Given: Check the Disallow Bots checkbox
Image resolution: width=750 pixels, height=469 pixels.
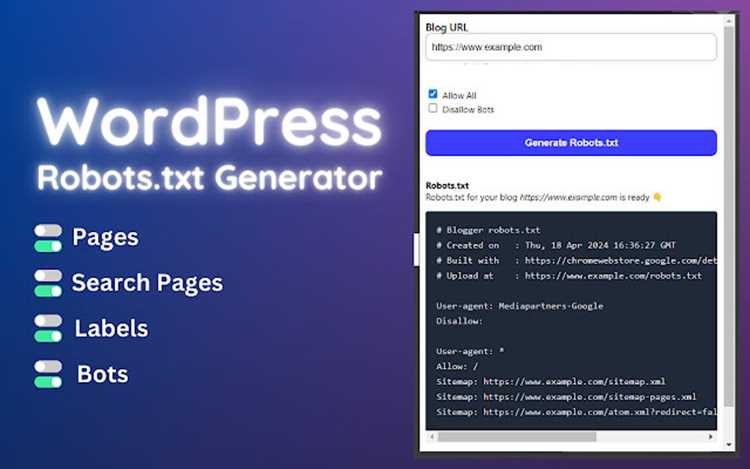Looking at the screenshot, I should pos(433,108).
